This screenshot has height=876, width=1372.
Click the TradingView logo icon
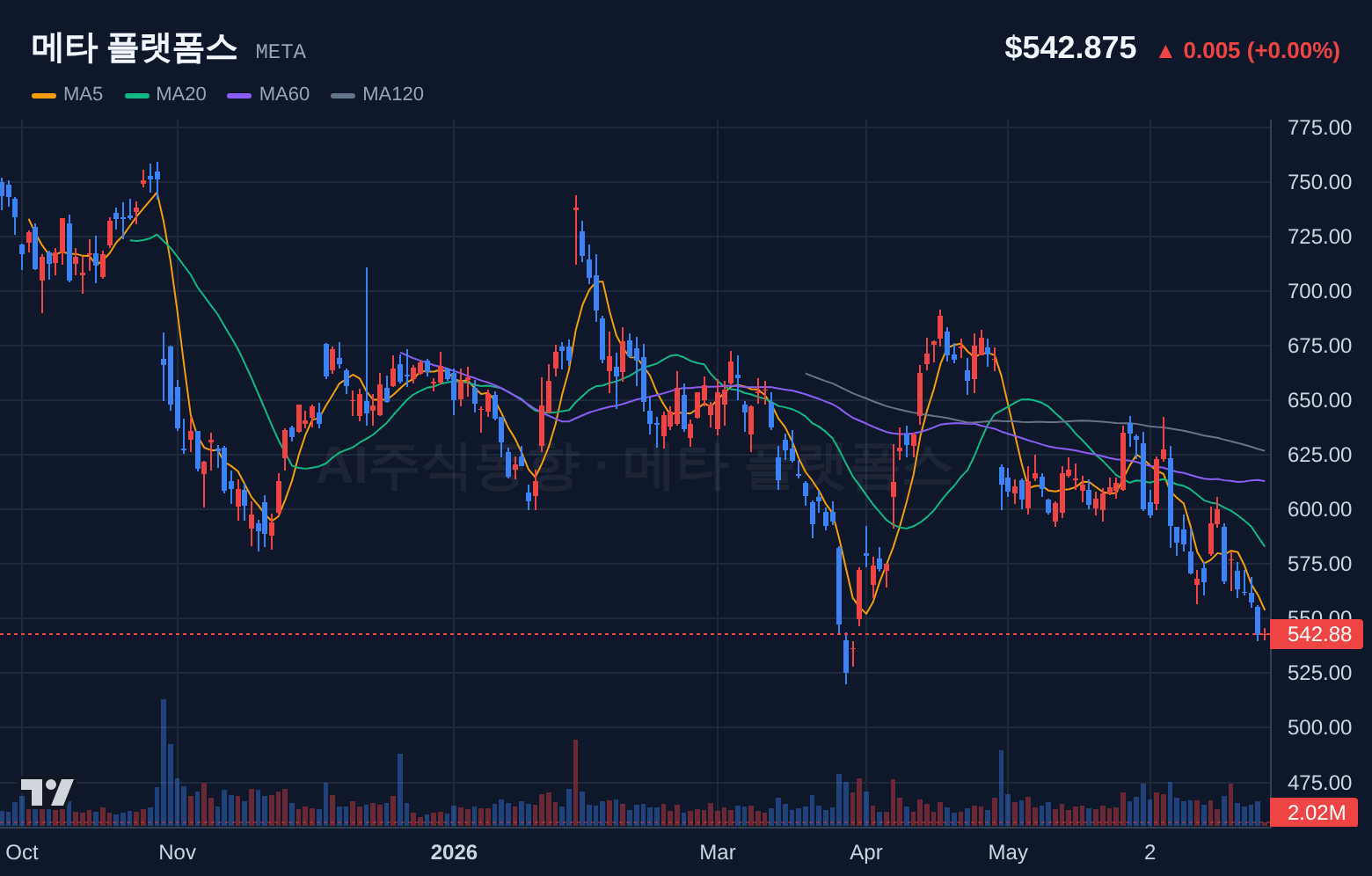point(47,792)
